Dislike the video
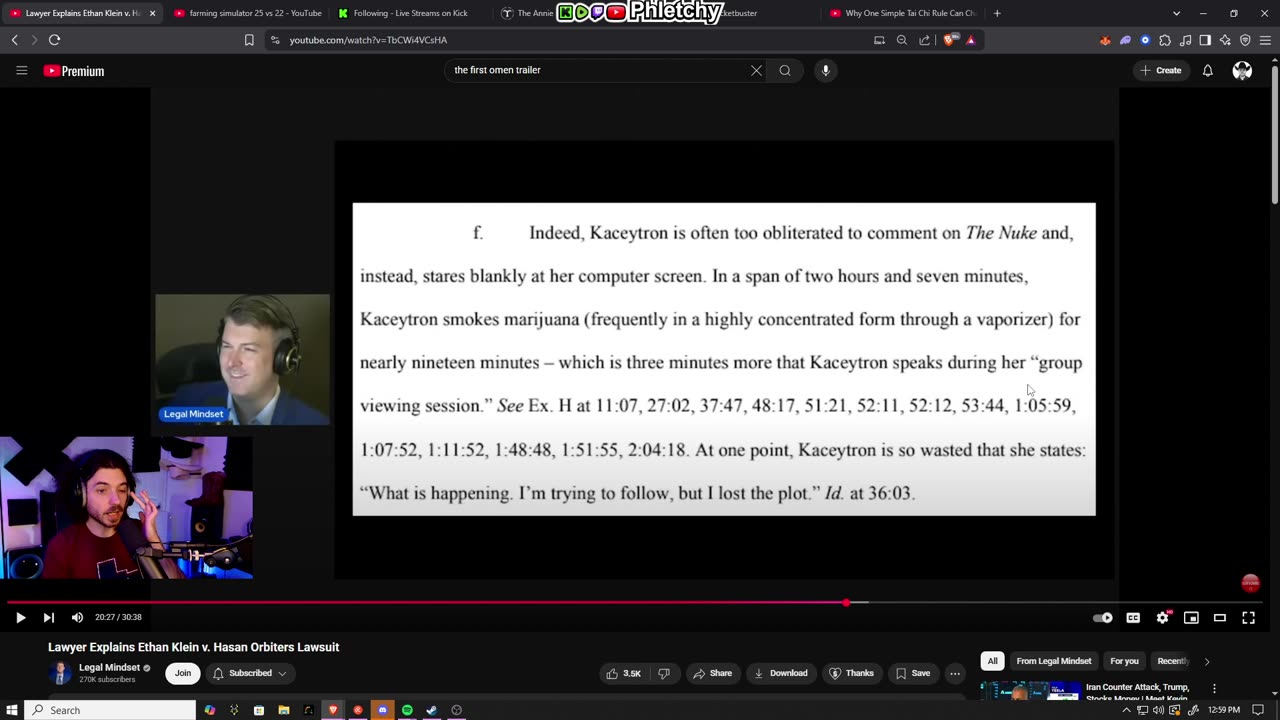 click(x=663, y=673)
